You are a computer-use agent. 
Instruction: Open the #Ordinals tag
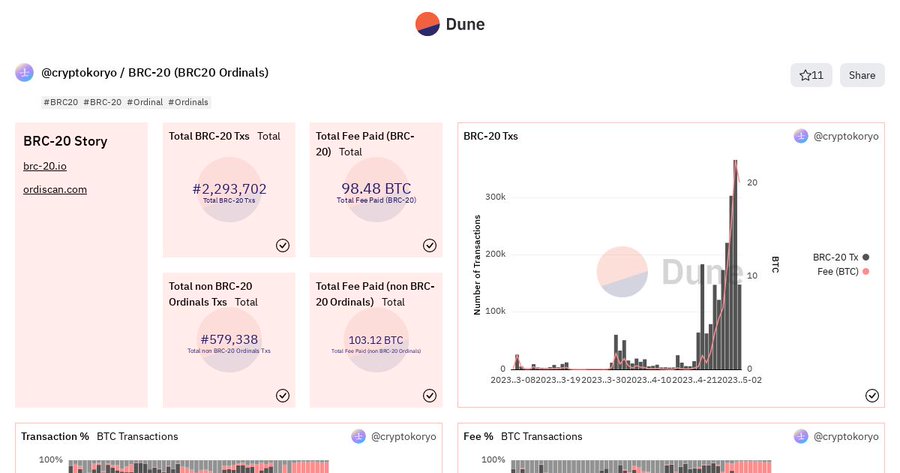pyautogui.click(x=188, y=102)
